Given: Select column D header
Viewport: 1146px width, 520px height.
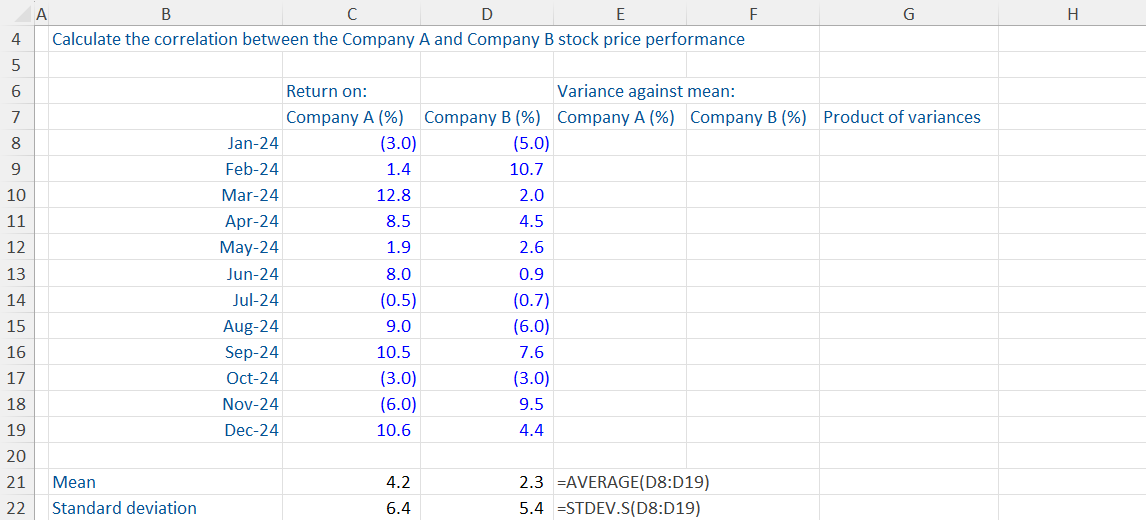Looking at the screenshot, I should 487,13.
